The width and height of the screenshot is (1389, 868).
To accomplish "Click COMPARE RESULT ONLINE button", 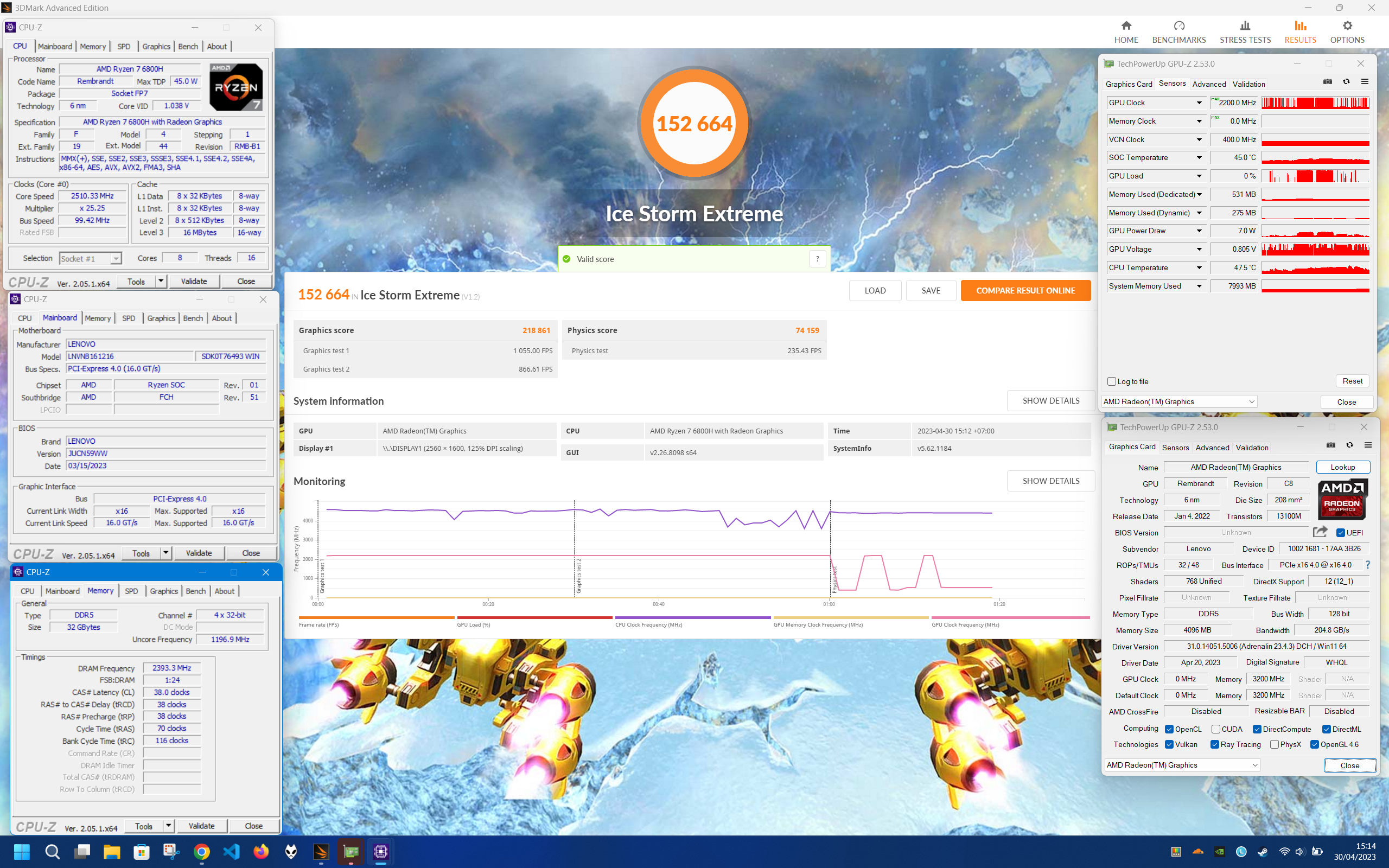I will coord(1025,290).
